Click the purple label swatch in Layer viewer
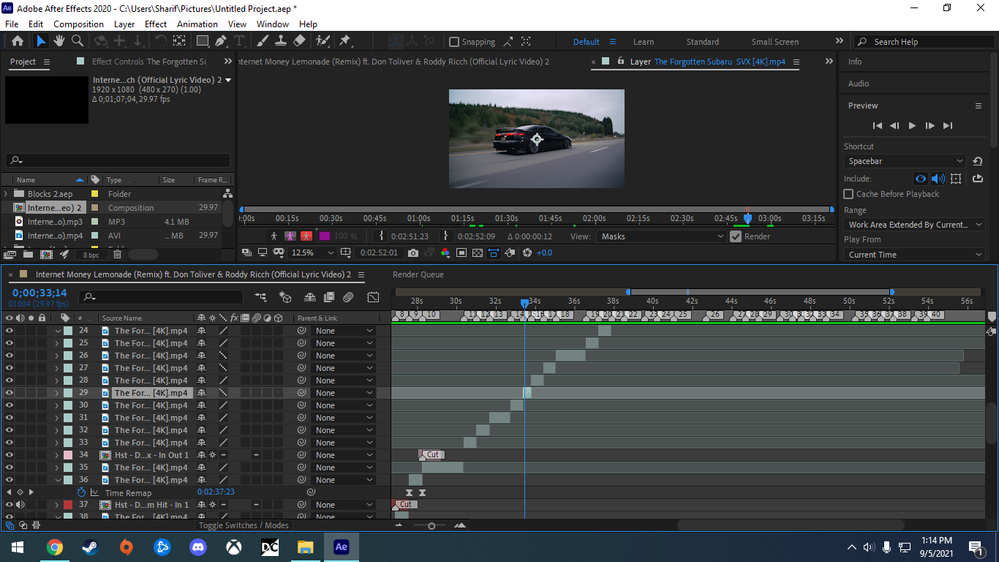Image resolution: width=999 pixels, height=562 pixels. tap(324, 236)
